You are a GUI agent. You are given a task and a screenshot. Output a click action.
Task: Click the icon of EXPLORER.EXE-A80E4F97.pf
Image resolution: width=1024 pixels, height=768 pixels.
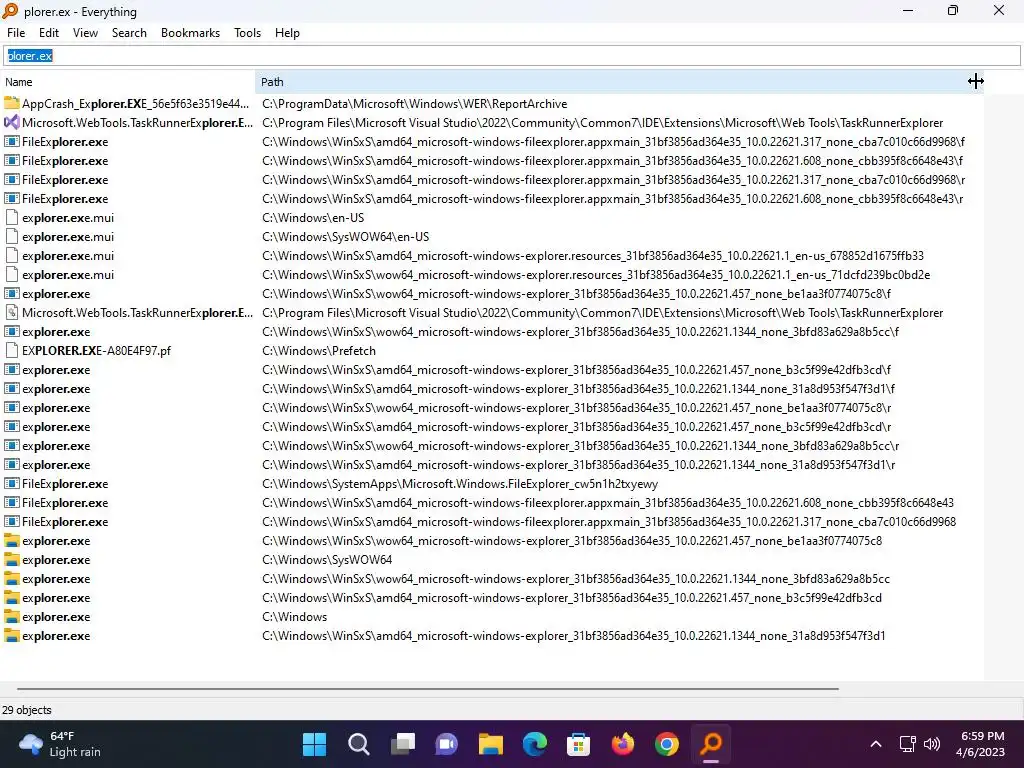pos(11,350)
